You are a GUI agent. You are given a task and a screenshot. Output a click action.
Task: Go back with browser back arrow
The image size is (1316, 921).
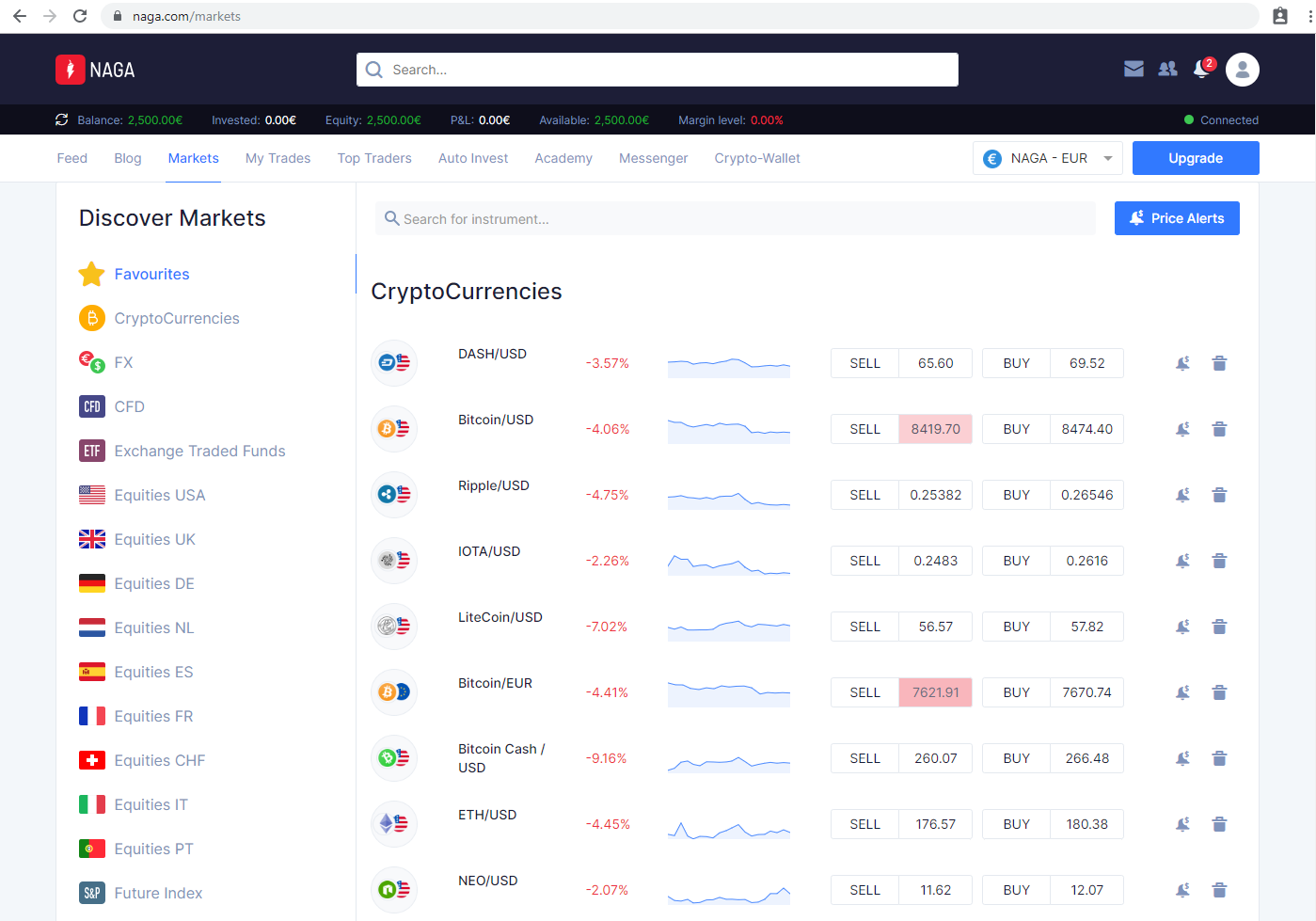pos(20,16)
